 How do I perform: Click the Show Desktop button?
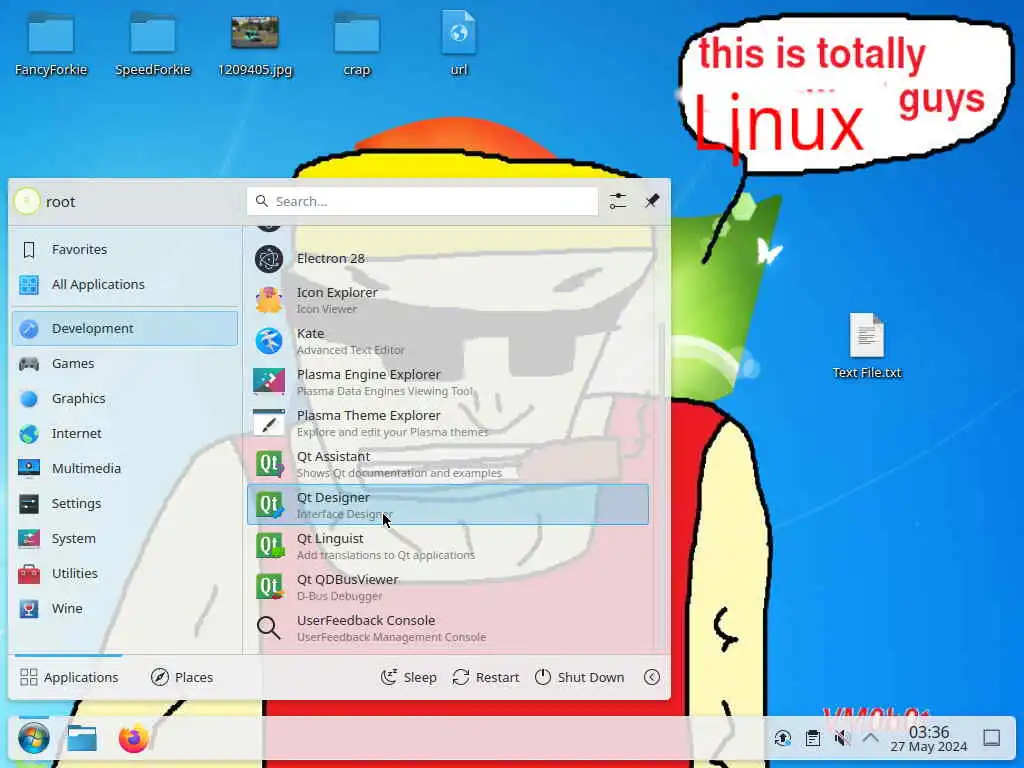point(992,739)
